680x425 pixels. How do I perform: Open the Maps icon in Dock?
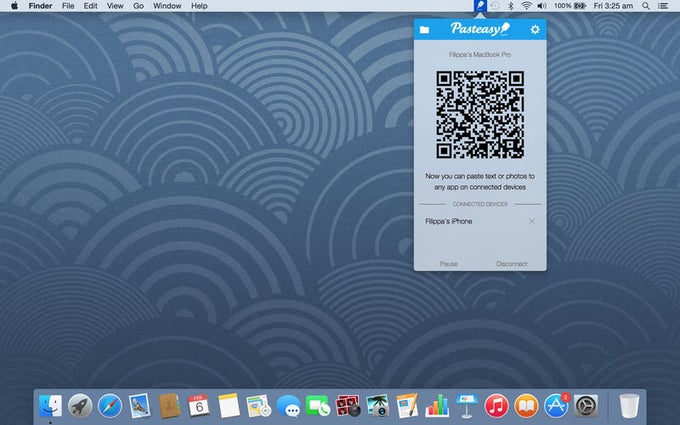coord(258,406)
